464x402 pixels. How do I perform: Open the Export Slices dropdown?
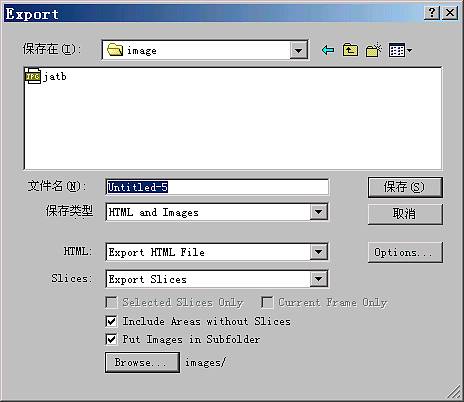(x=318, y=279)
